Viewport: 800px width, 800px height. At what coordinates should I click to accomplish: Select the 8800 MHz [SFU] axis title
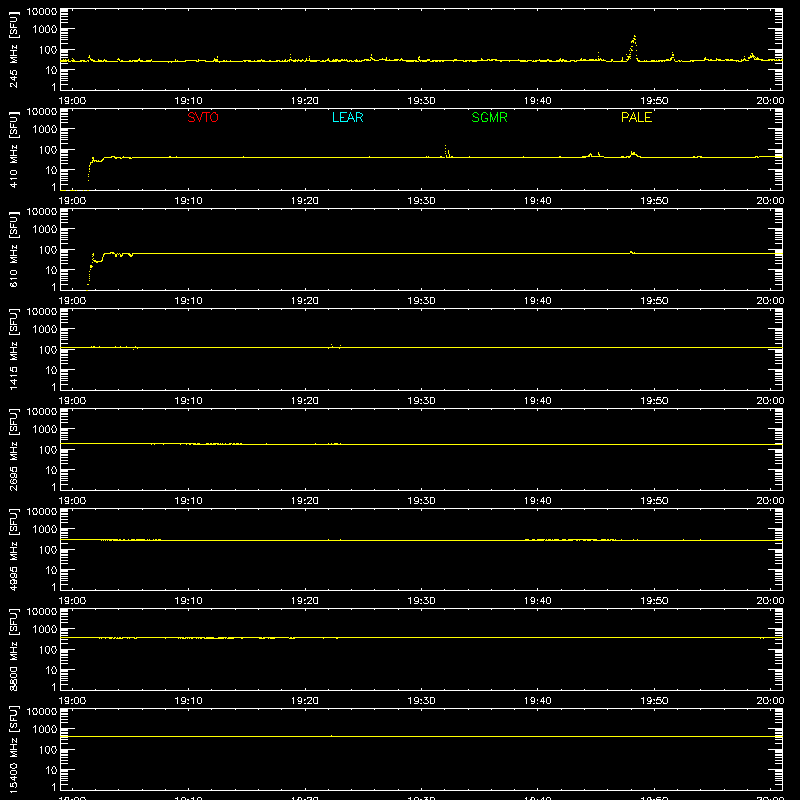14,649
